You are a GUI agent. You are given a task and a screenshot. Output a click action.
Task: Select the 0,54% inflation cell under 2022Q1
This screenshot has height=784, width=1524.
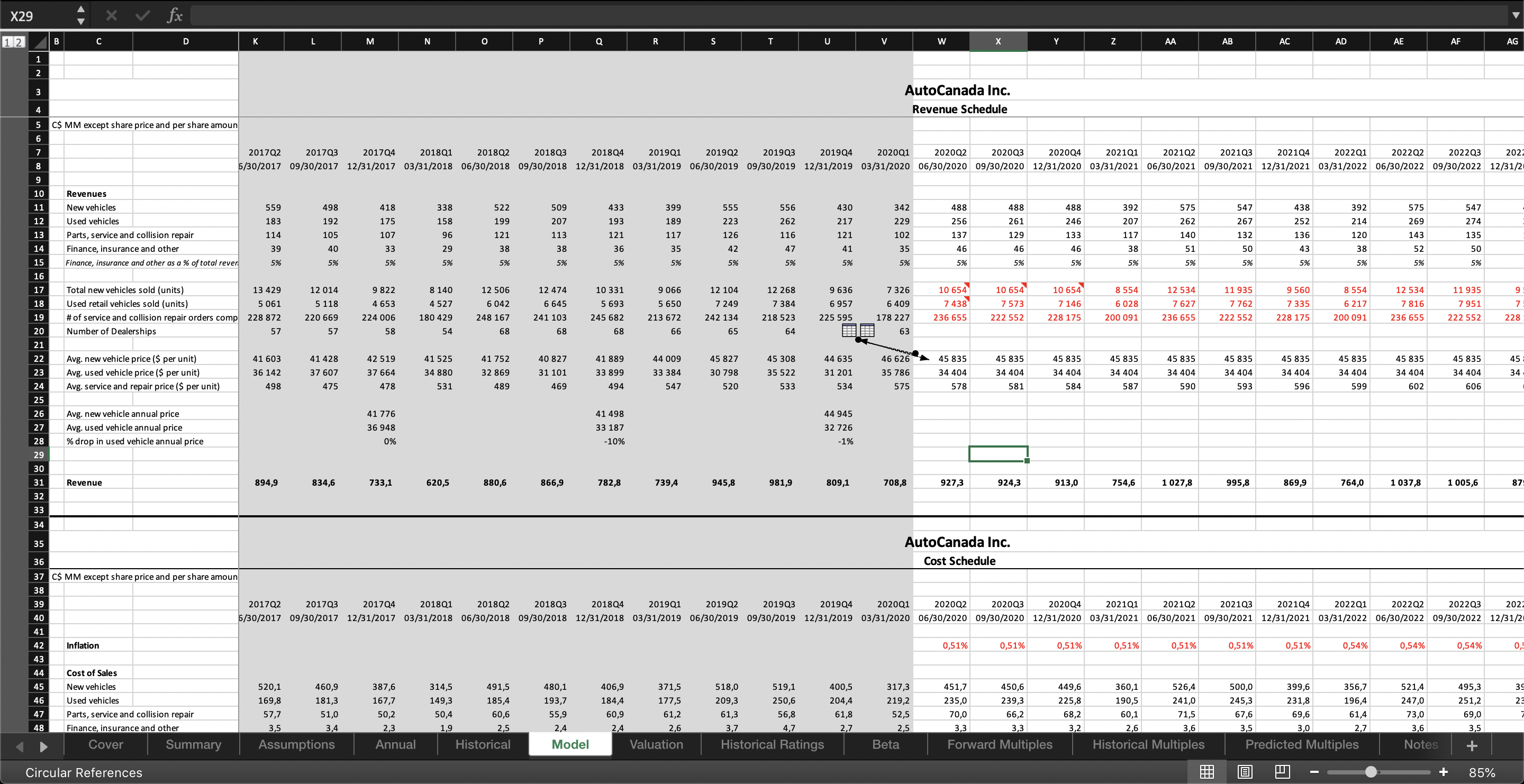coord(1340,645)
